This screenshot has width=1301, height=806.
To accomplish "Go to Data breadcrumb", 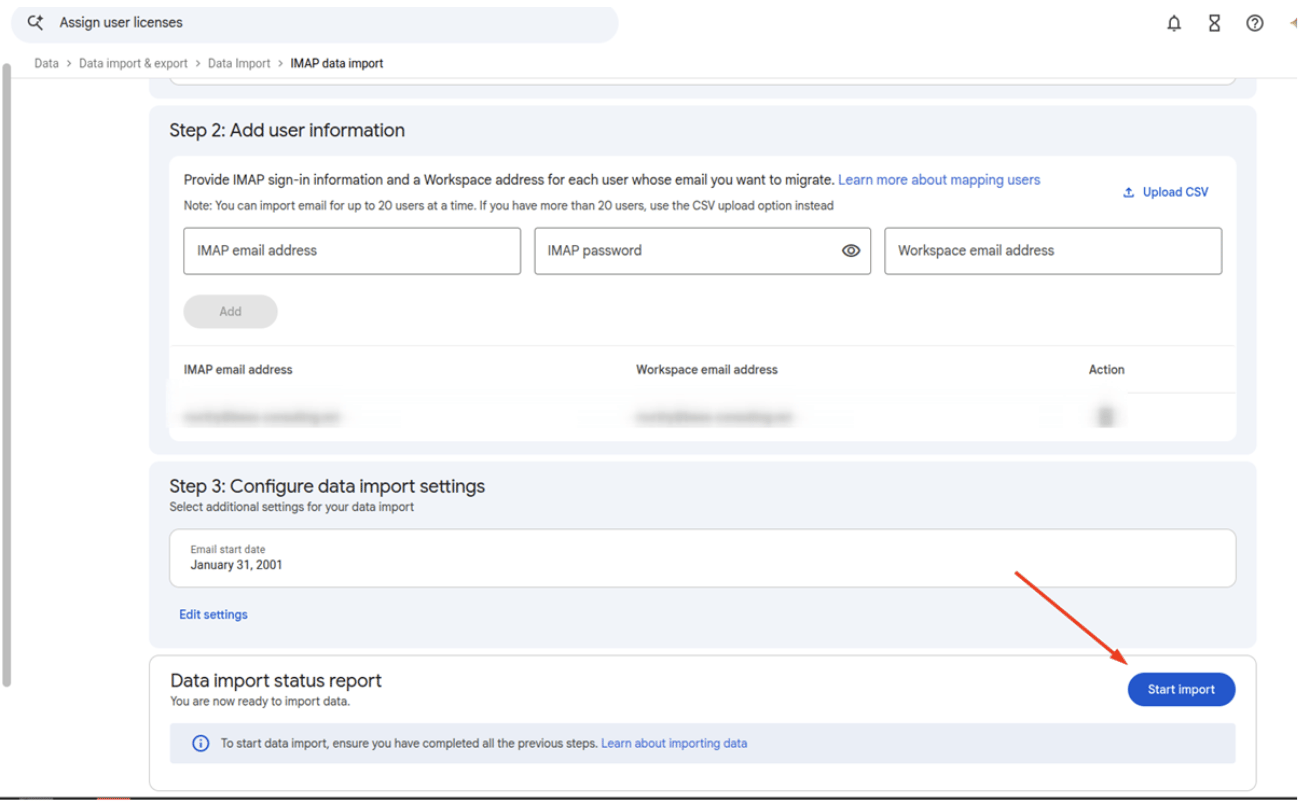I will [46, 63].
